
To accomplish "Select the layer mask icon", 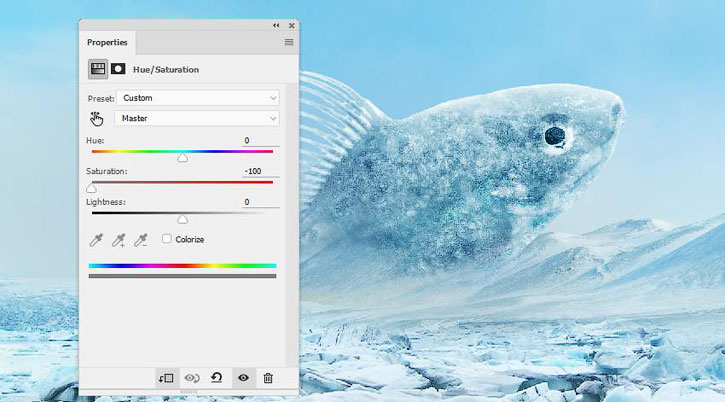I will [117, 69].
